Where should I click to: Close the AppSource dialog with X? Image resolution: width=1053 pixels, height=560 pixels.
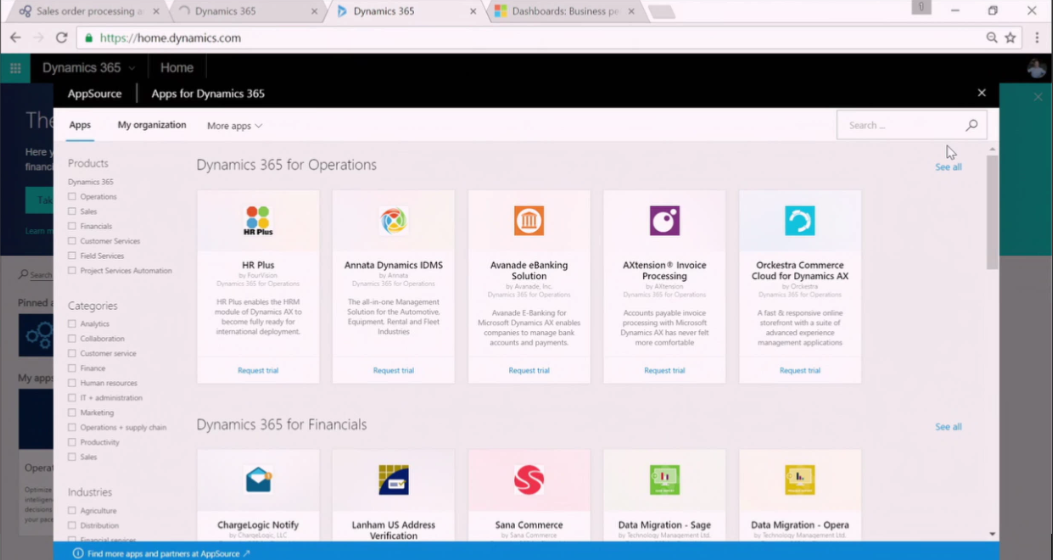pyautogui.click(x=982, y=93)
